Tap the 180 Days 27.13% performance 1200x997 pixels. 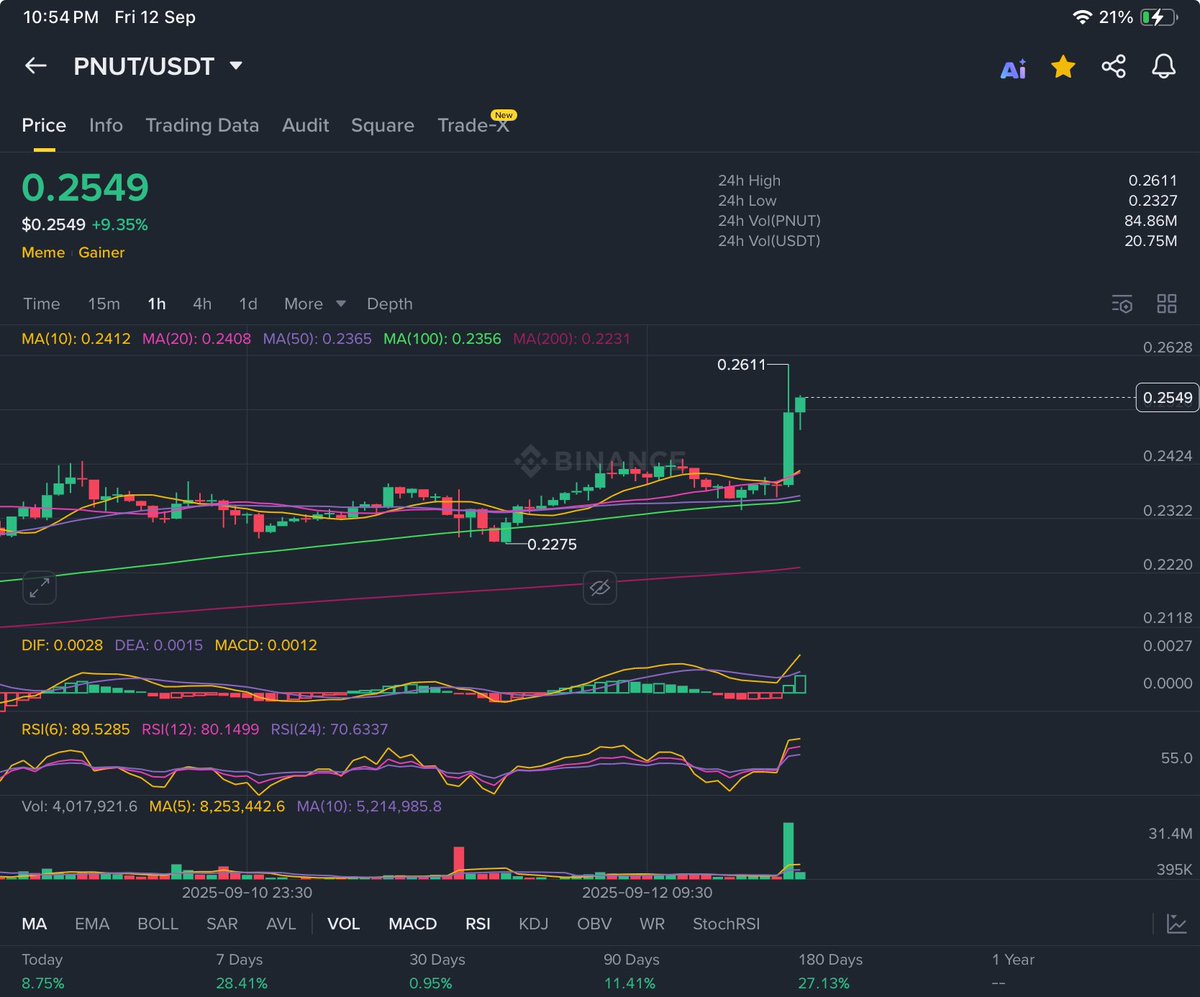pos(830,971)
